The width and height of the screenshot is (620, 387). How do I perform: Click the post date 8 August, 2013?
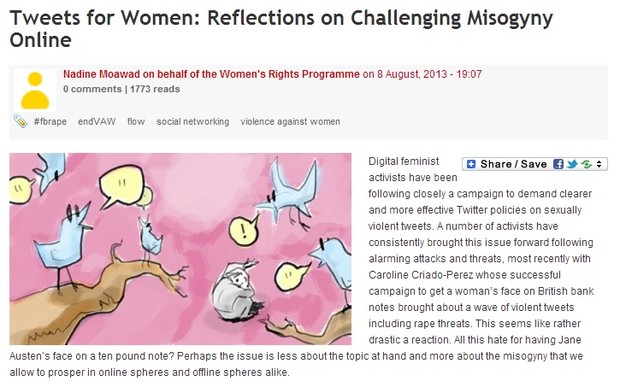tap(412, 74)
